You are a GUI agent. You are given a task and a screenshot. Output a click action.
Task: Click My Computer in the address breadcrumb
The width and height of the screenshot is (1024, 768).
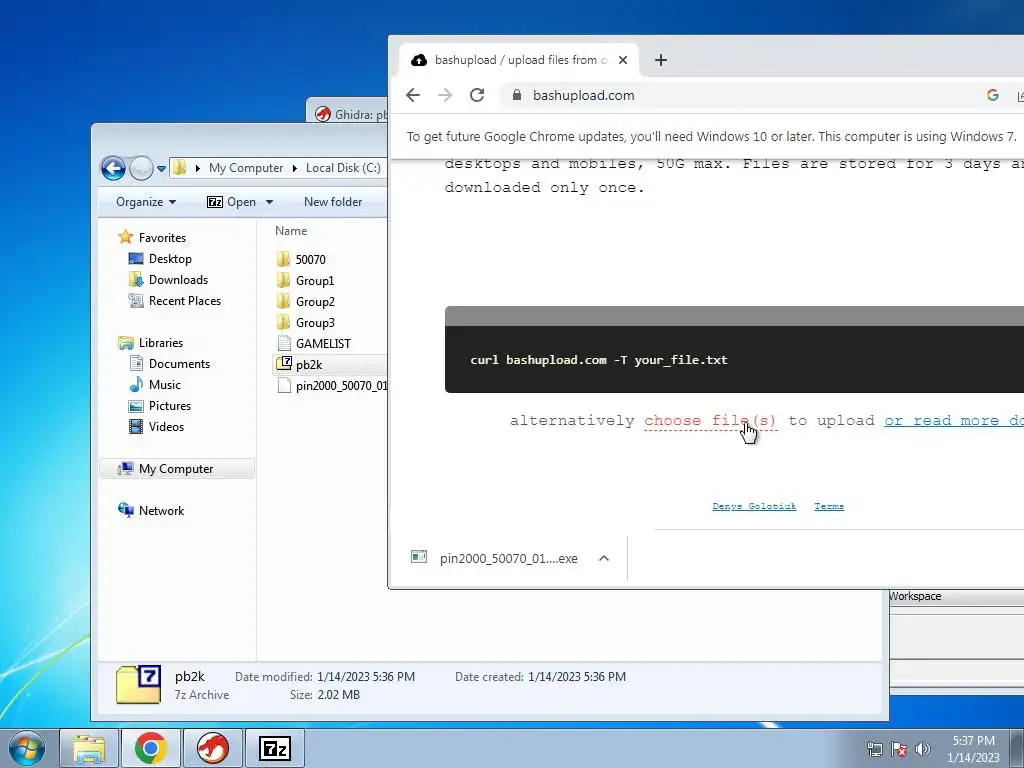tap(246, 168)
